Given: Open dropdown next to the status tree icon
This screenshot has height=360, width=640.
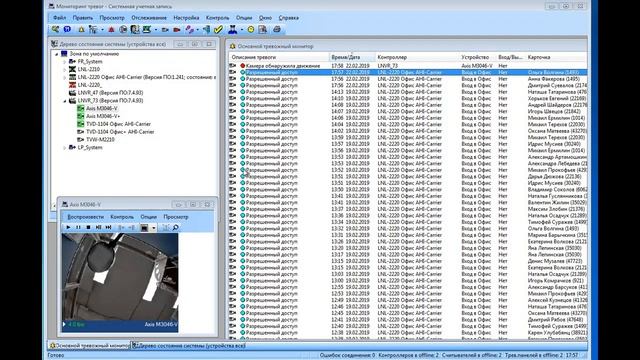Looking at the screenshot, I should click(x=102, y=30).
